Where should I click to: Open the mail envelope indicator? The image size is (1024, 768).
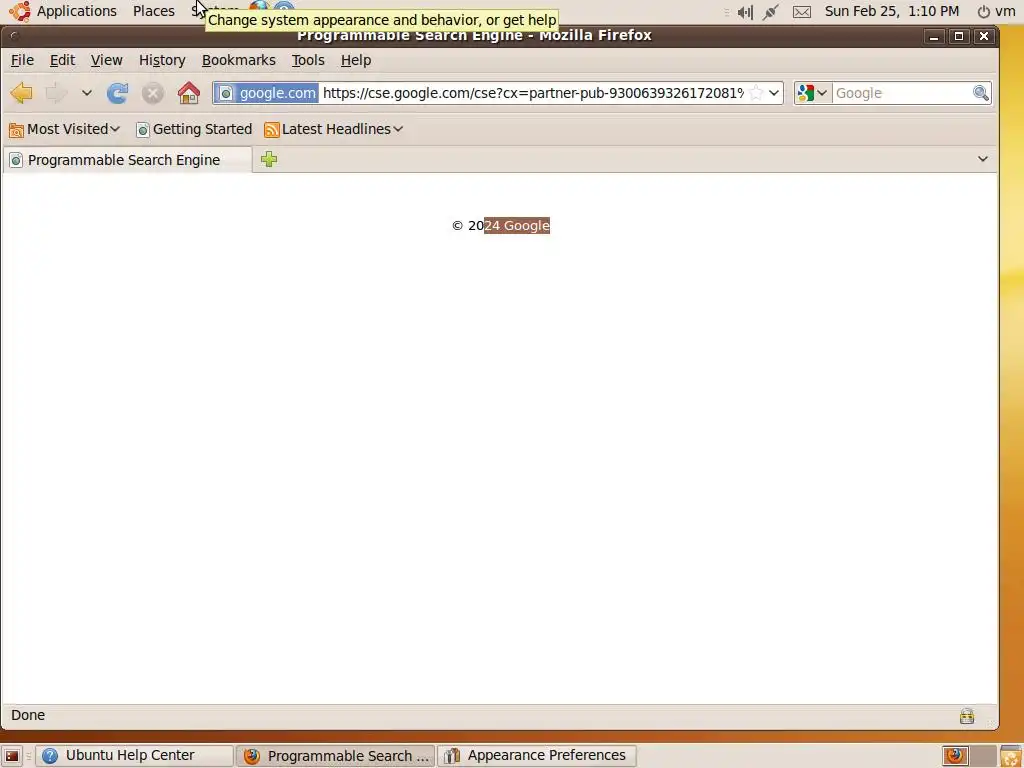(x=802, y=12)
